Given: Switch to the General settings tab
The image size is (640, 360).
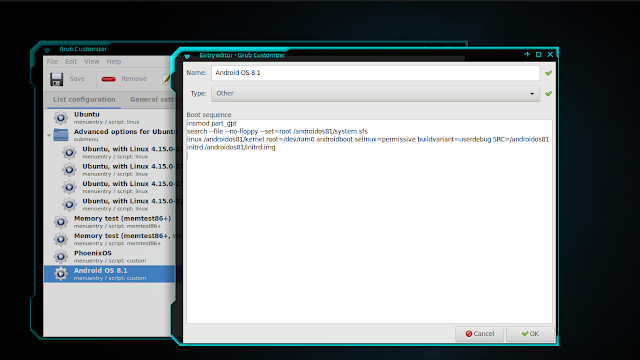Looking at the screenshot, I should pyautogui.click(x=152, y=100).
